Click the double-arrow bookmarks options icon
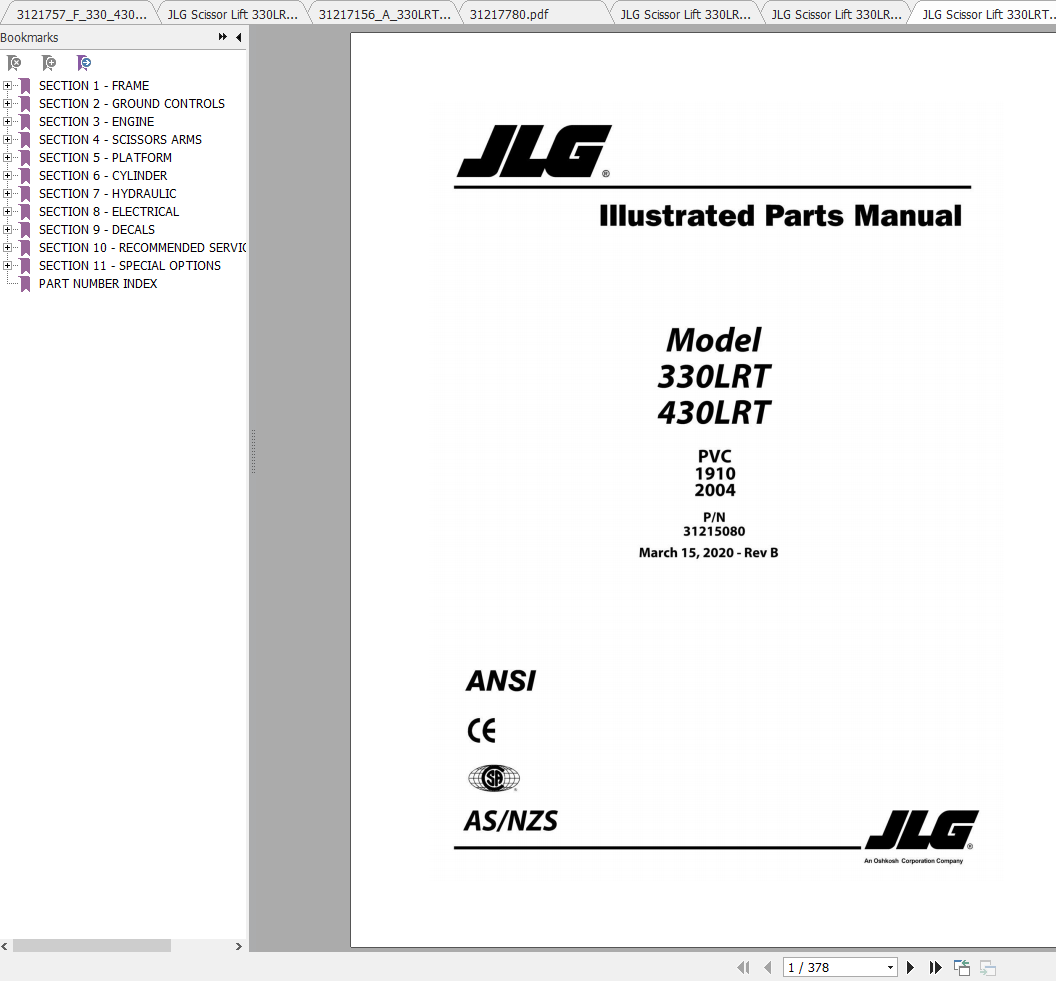The image size is (1056, 981). point(222,38)
